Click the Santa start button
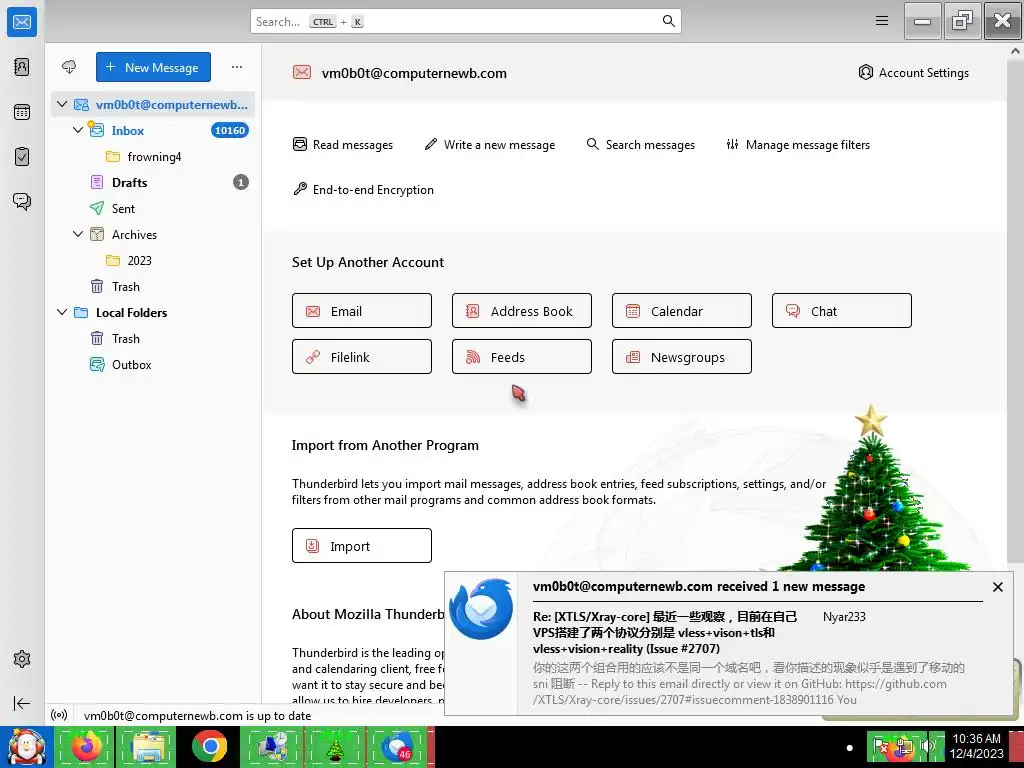Screen dimensions: 1024x768 (x=26, y=747)
